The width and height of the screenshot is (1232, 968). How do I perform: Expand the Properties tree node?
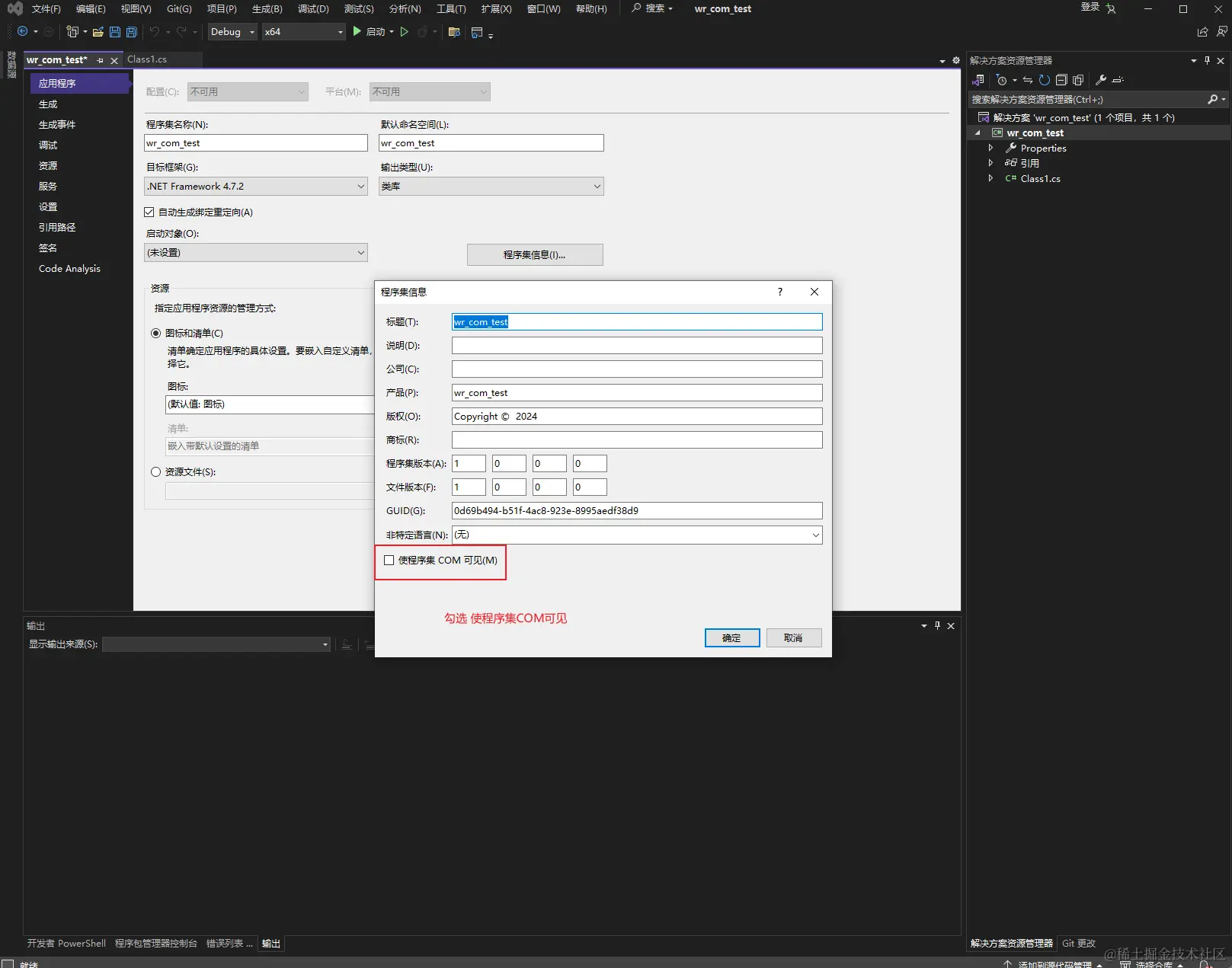(990, 148)
